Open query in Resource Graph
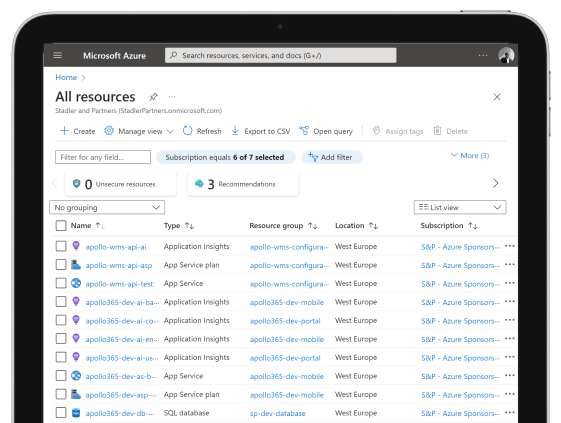 pyautogui.click(x=326, y=131)
